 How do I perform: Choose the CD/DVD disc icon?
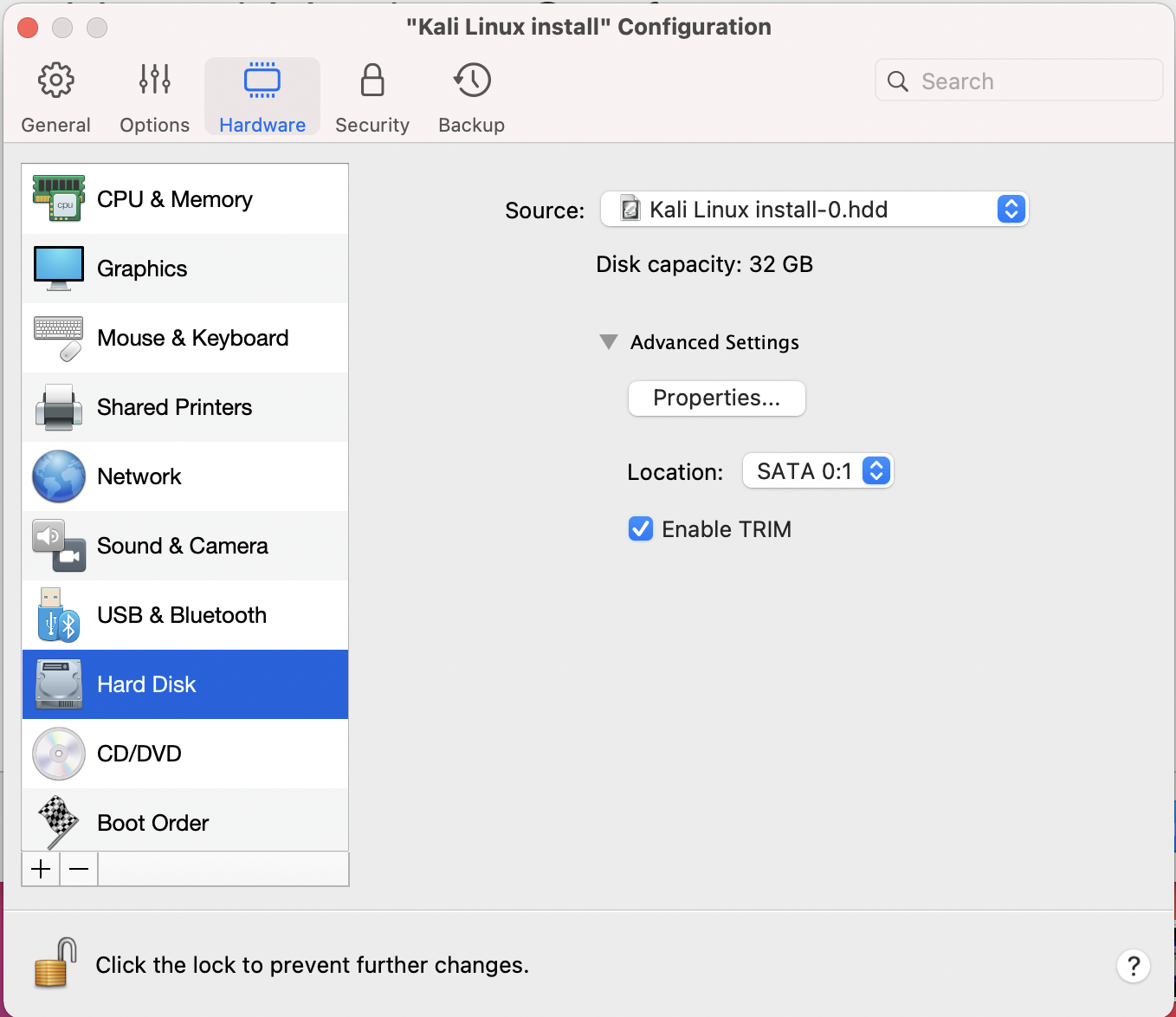coord(58,754)
